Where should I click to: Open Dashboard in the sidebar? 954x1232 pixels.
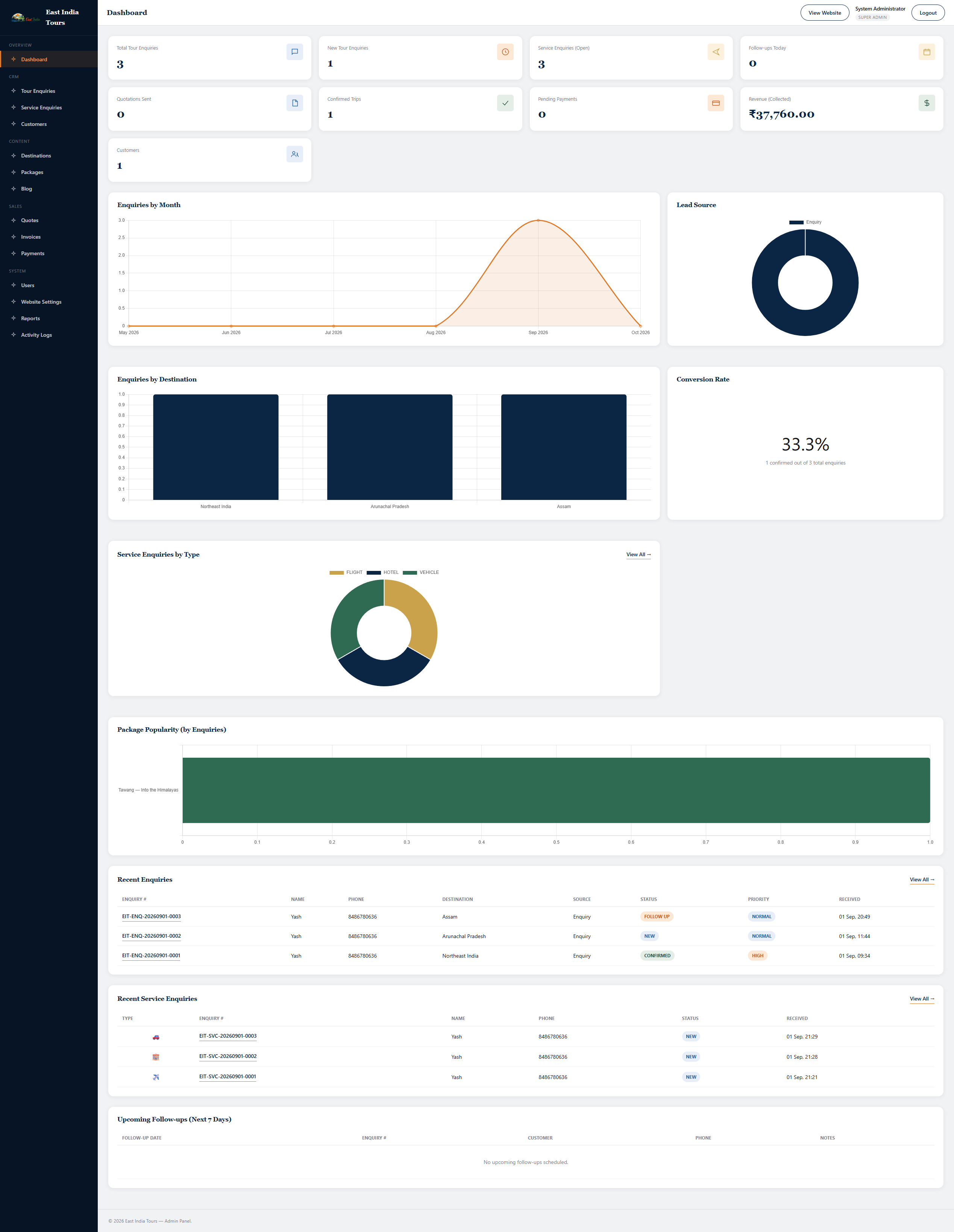[49, 59]
